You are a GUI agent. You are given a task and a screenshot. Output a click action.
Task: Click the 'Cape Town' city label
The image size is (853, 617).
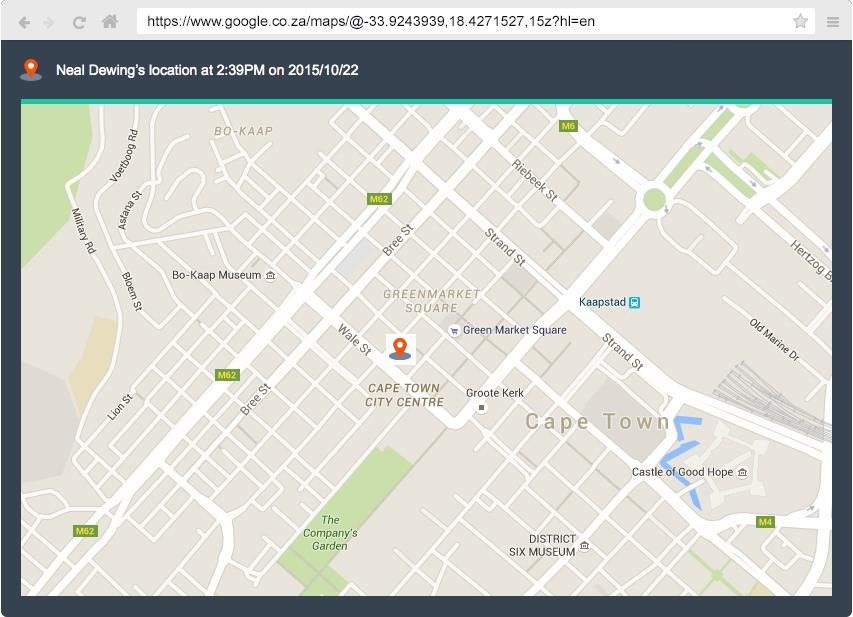pyautogui.click(x=598, y=422)
